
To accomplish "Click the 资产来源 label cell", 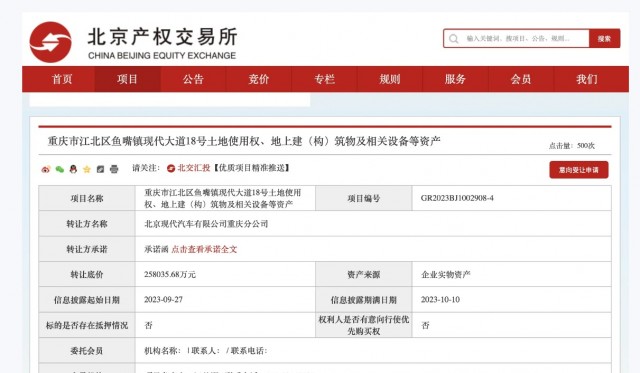I will point(364,275).
